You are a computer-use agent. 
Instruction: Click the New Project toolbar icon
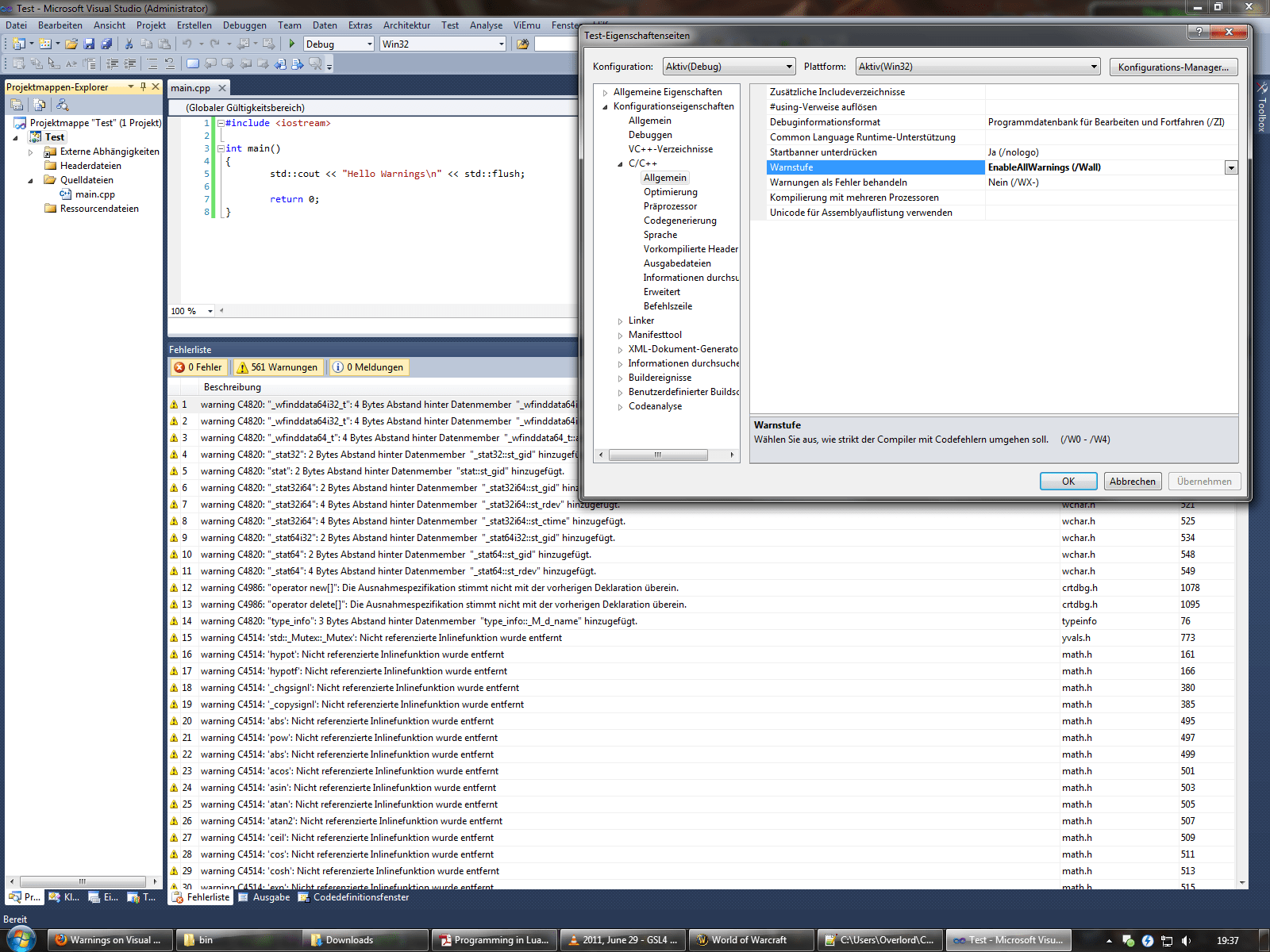coord(19,44)
